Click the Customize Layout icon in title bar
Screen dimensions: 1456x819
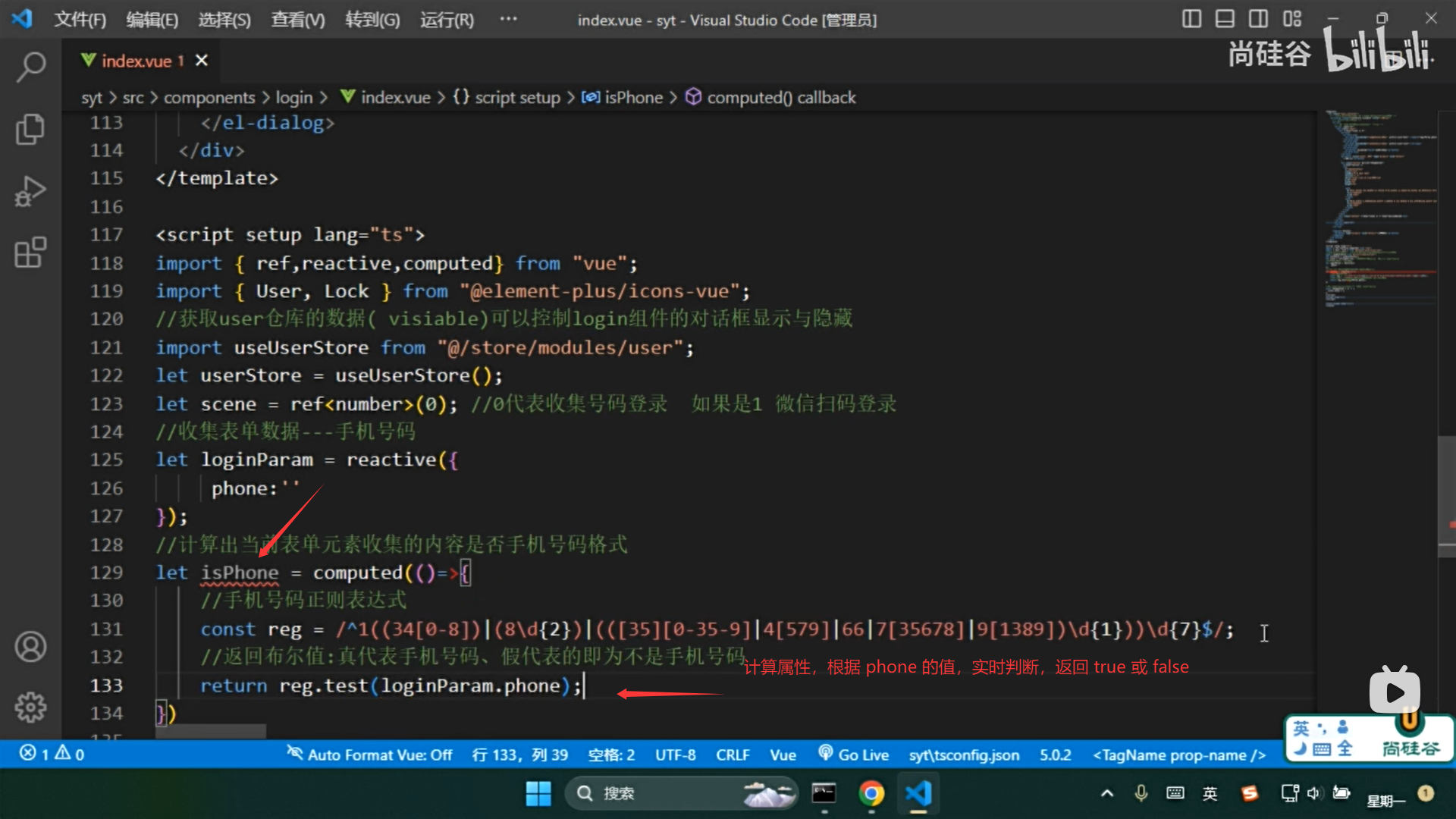(1292, 19)
